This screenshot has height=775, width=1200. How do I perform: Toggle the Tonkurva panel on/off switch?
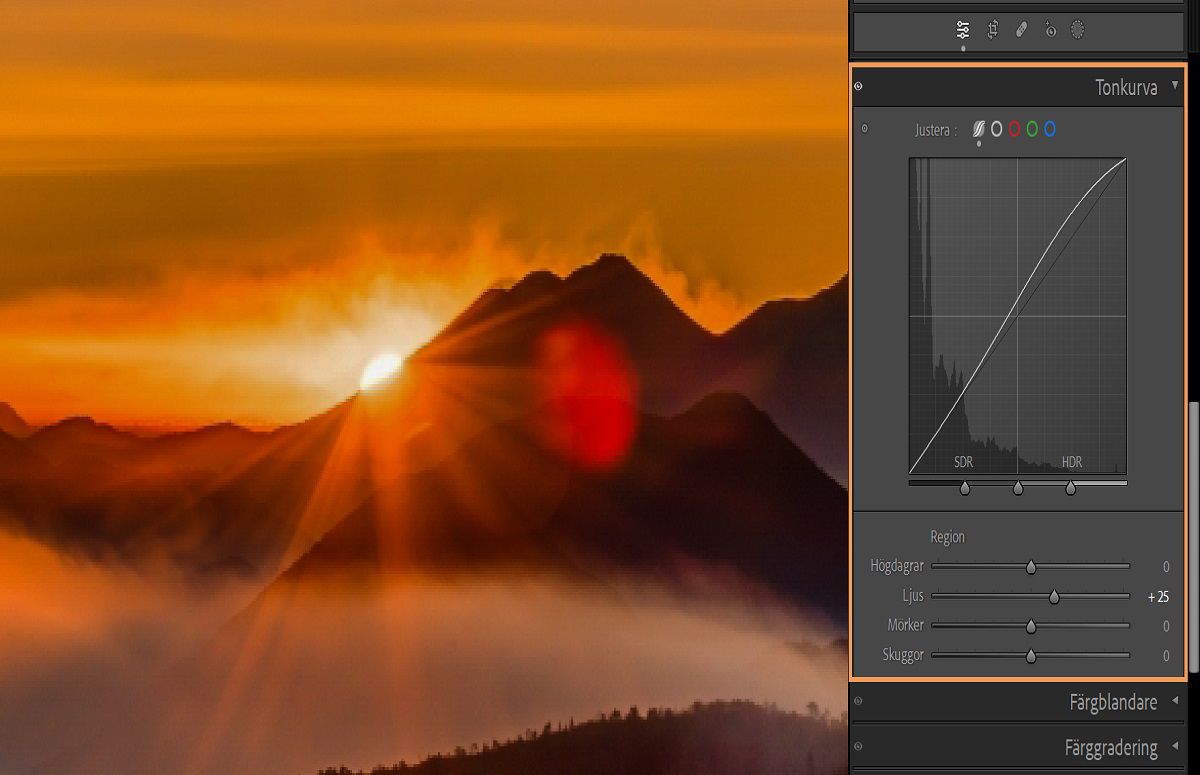coord(858,87)
